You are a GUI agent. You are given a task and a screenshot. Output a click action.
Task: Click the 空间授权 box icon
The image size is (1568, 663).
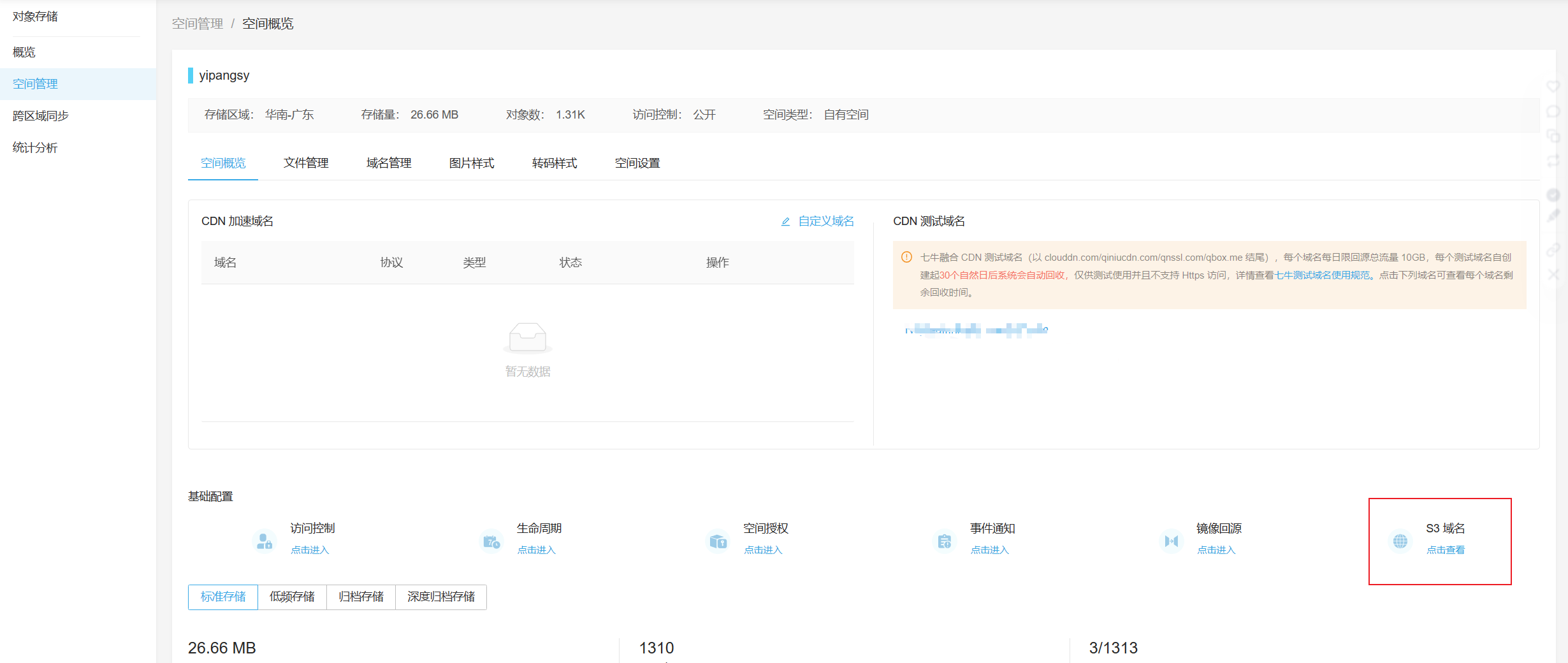click(718, 541)
